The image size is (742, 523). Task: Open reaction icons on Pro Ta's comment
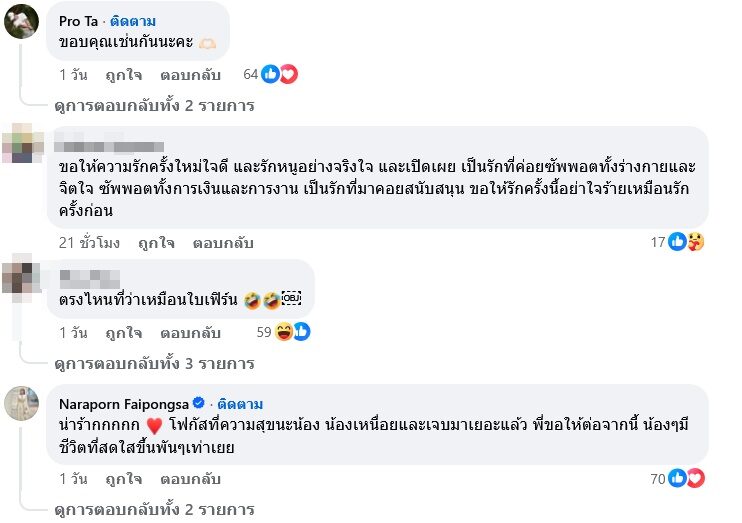coord(279,74)
